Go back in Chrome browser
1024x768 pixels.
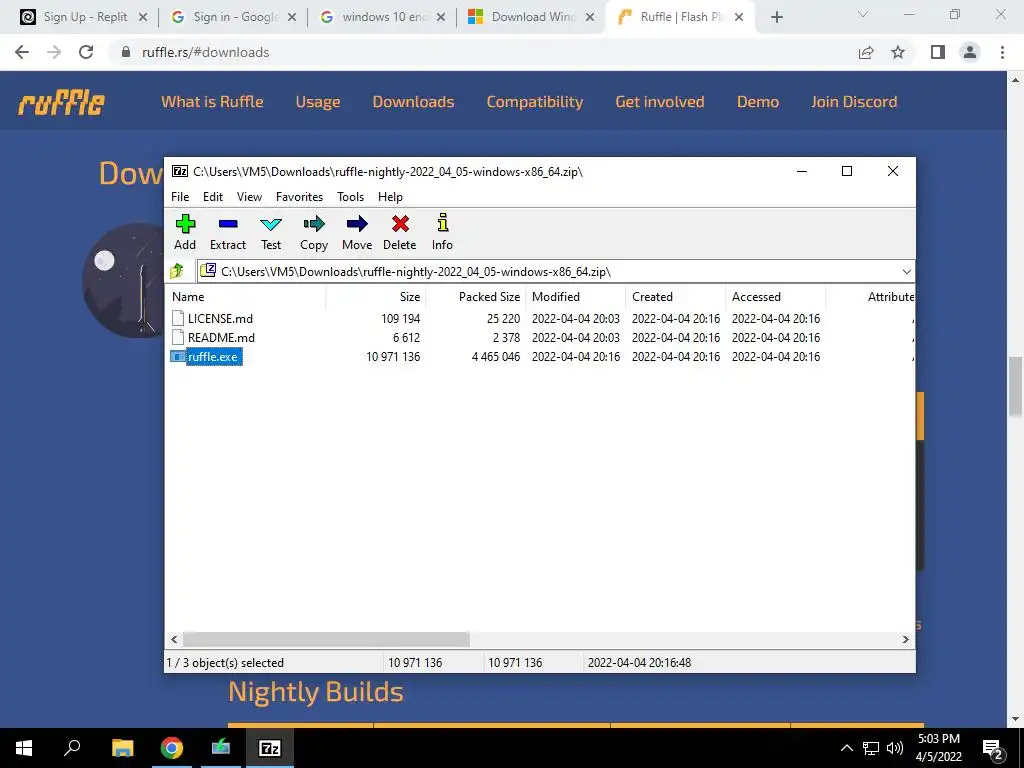(x=22, y=52)
